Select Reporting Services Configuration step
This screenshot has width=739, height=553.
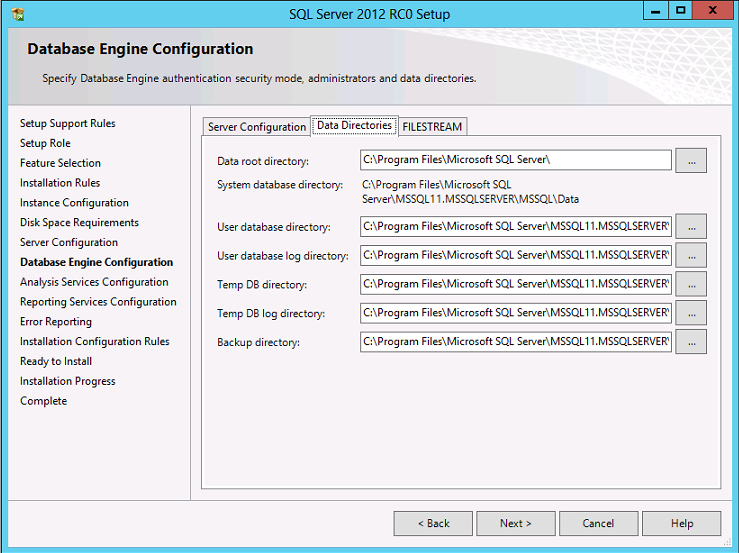98,302
